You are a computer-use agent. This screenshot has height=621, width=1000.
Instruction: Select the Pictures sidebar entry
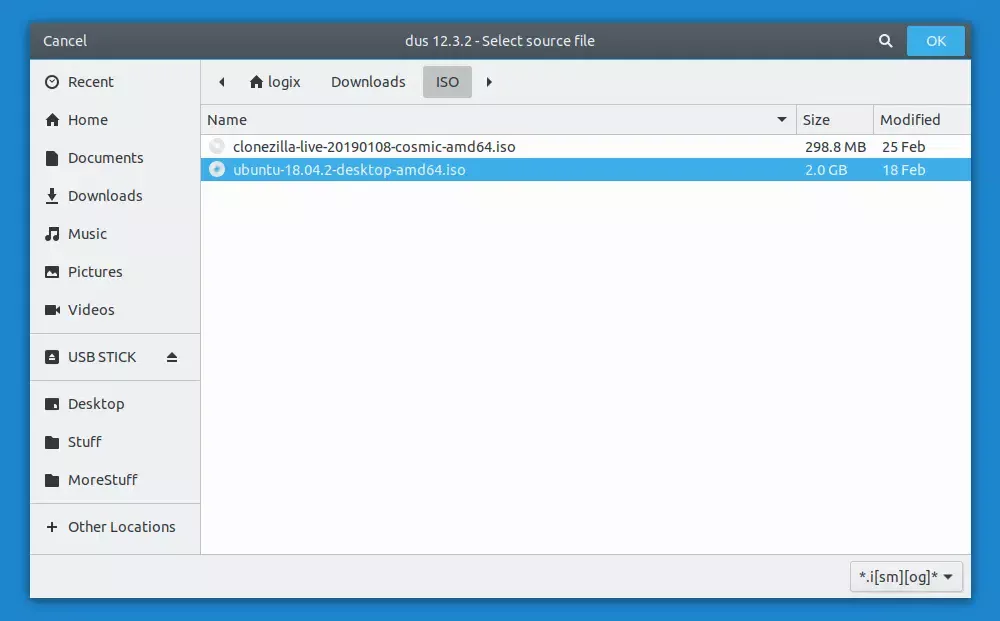pos(94,272)
